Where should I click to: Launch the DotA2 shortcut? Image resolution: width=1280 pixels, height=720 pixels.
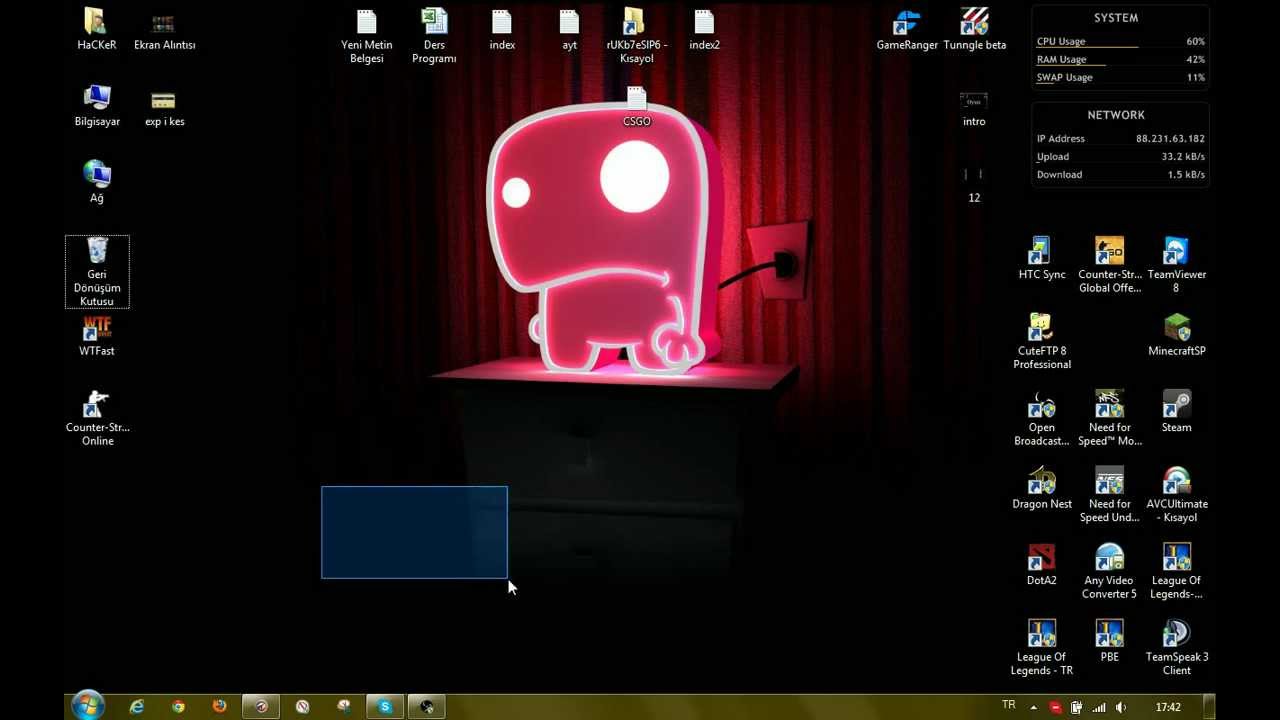pyautogui.click(x=1042, y=564)
